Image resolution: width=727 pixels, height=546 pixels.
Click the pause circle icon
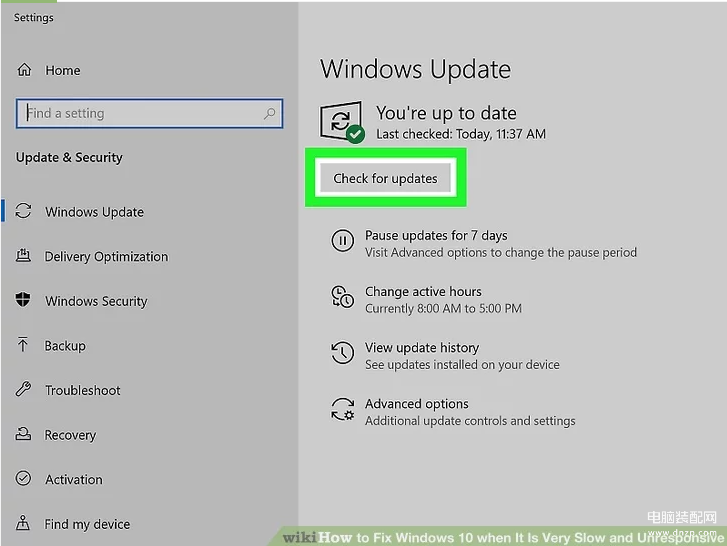coord(342,241)
